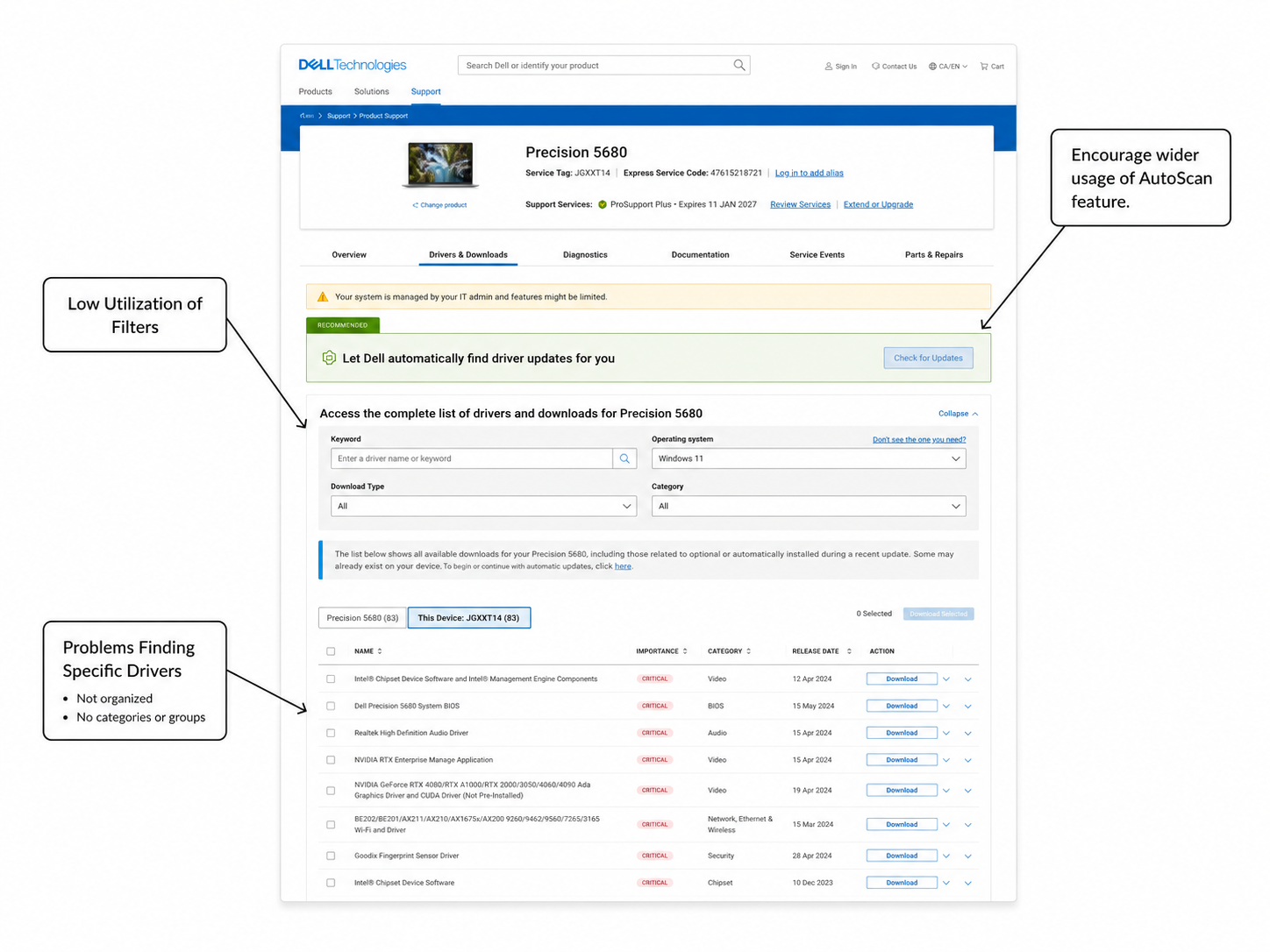Switch to the Overview tab
Screen dimensions: 1270x952
(x=349, y=255)
